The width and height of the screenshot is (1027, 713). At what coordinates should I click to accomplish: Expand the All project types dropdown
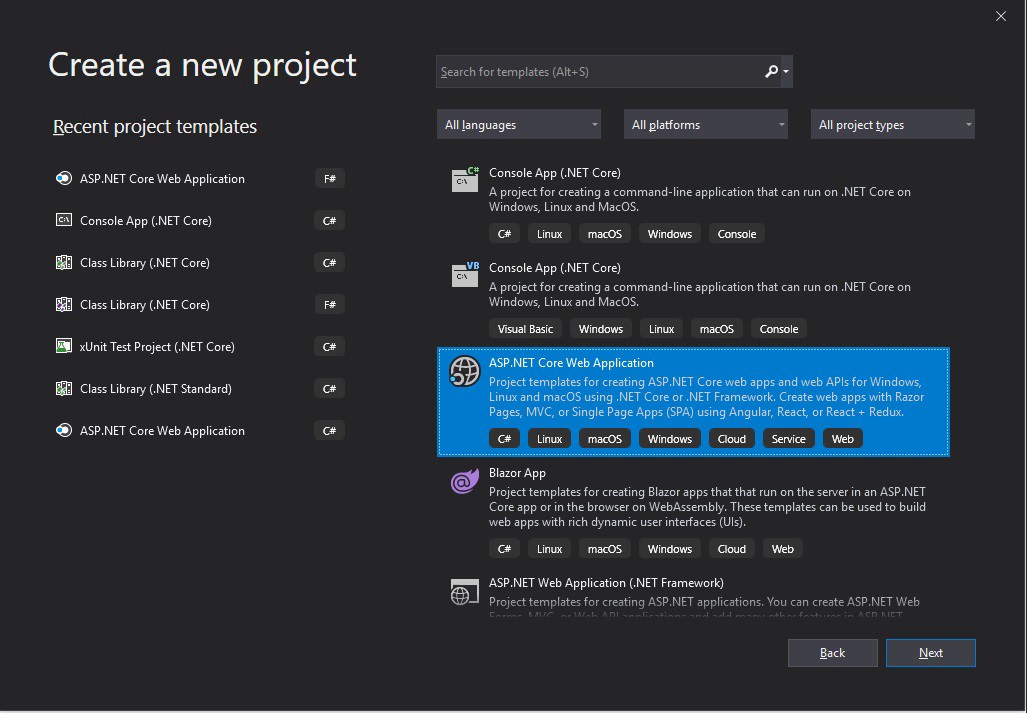(x=893, y=125)
